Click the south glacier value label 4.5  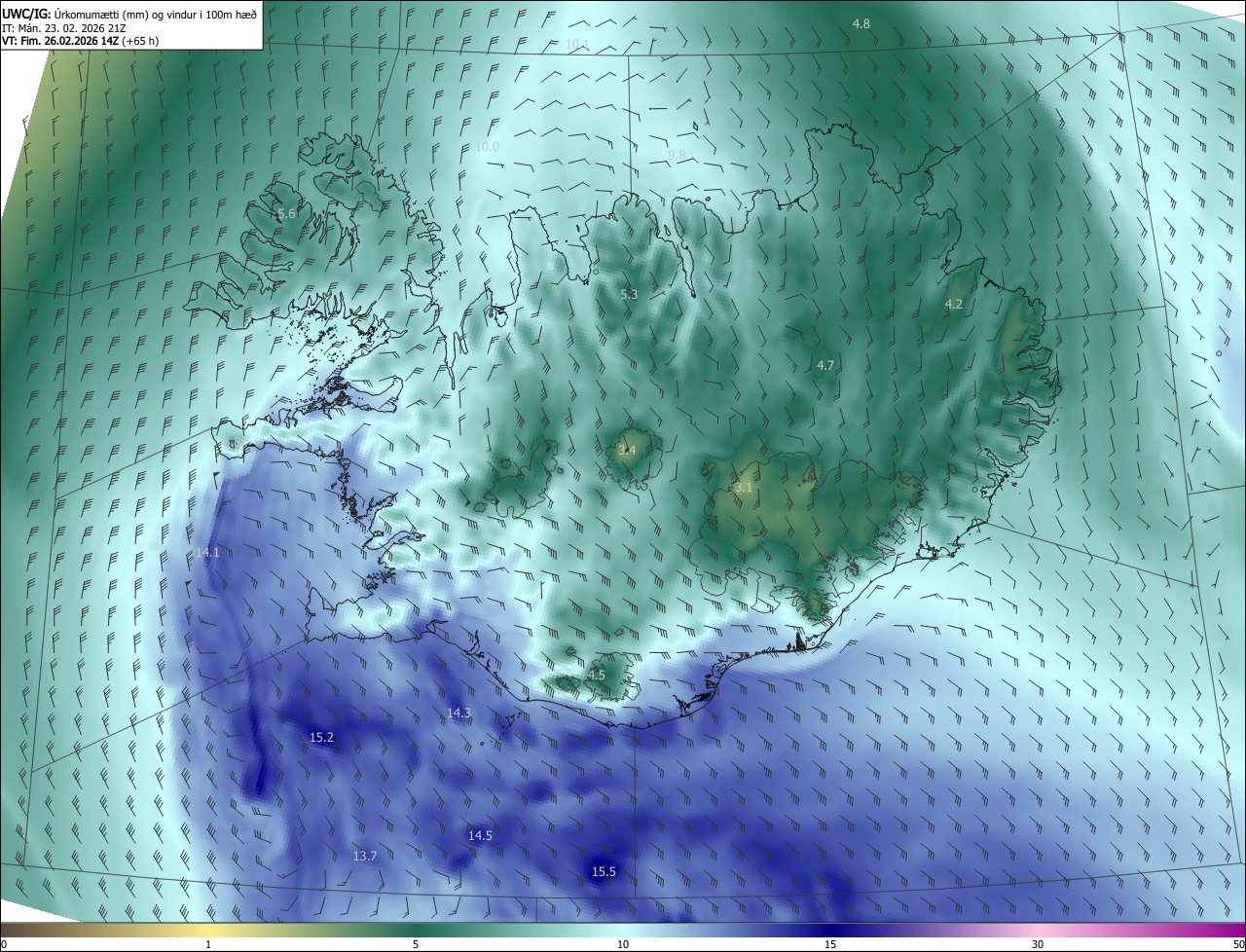click(x=597, y=676)
